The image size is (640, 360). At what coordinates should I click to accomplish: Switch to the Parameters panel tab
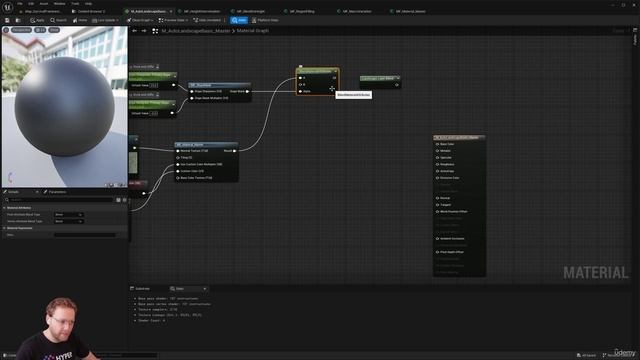pos(55,192)
